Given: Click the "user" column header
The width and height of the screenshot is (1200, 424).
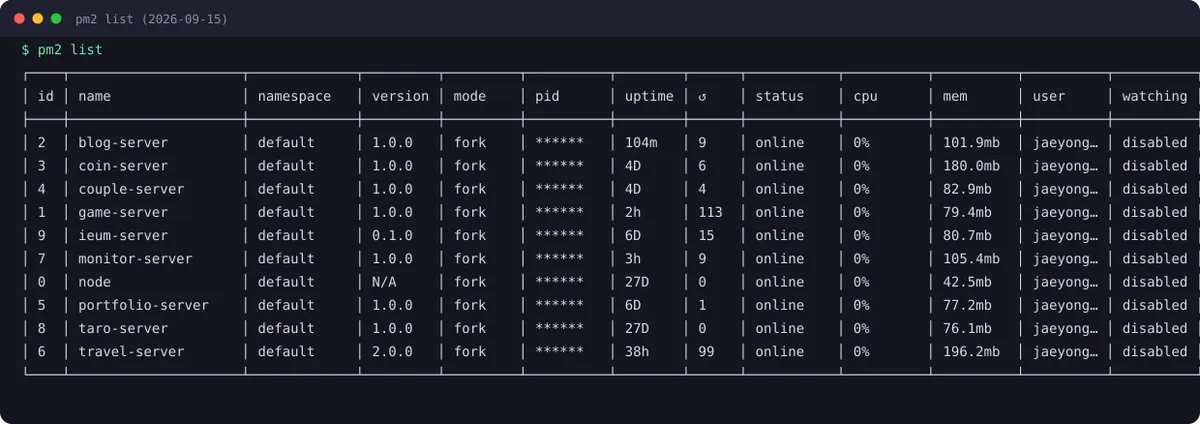Looking at the screenshot, I should pos(1049,96).
